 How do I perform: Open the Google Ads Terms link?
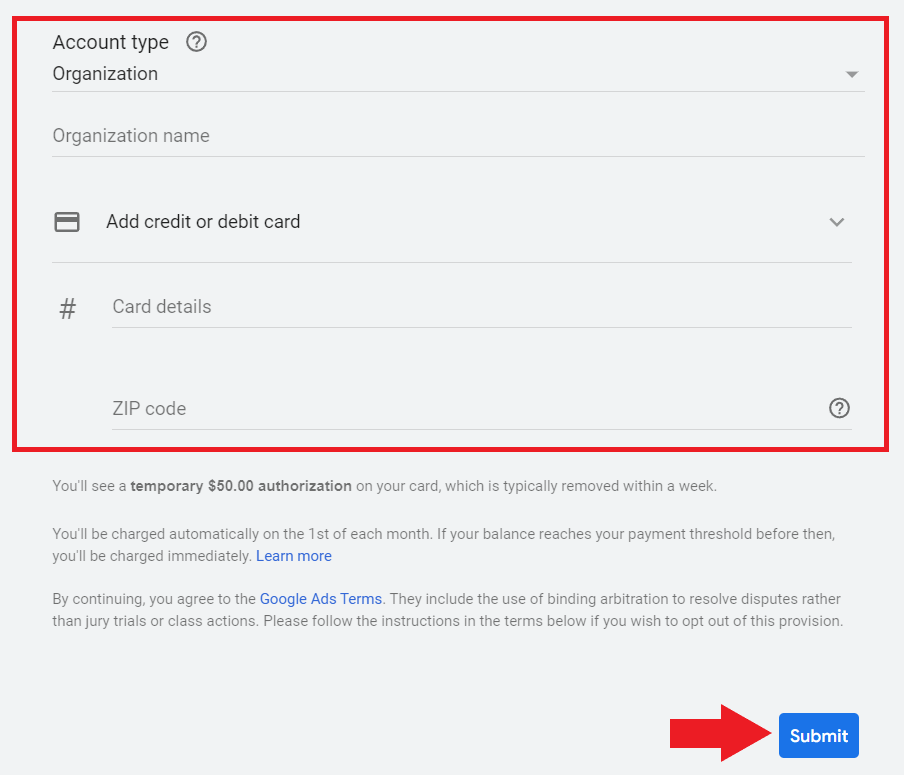pyautogui.click(x=320, y=598)
